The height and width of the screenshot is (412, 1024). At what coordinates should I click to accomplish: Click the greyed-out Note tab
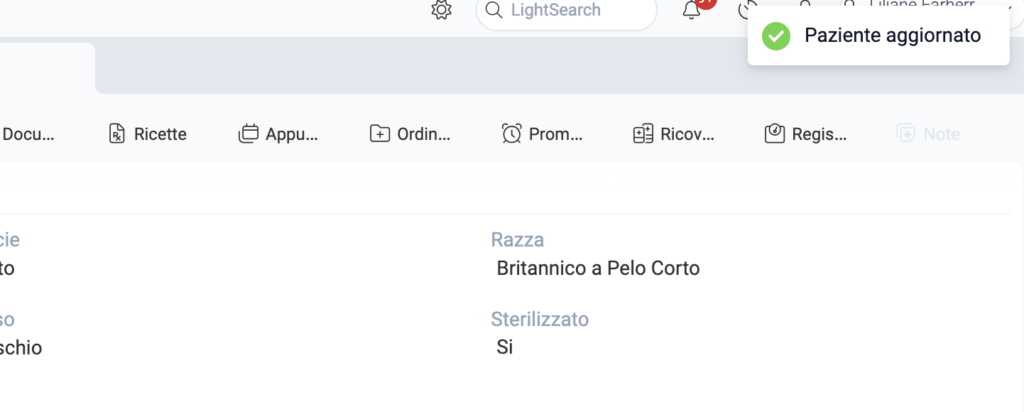tap(928, 134)
